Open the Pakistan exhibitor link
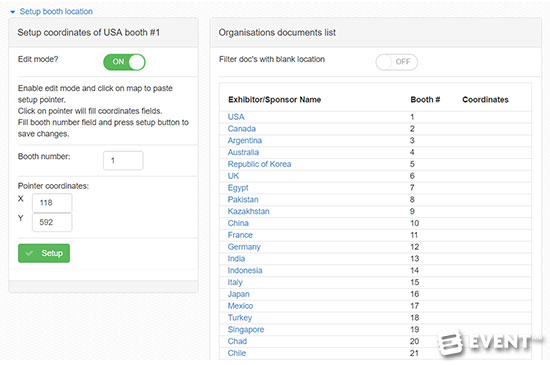Image resolution: width=550 pixels, height=365 pixels. pyautogui.click(x=243, y=200)
